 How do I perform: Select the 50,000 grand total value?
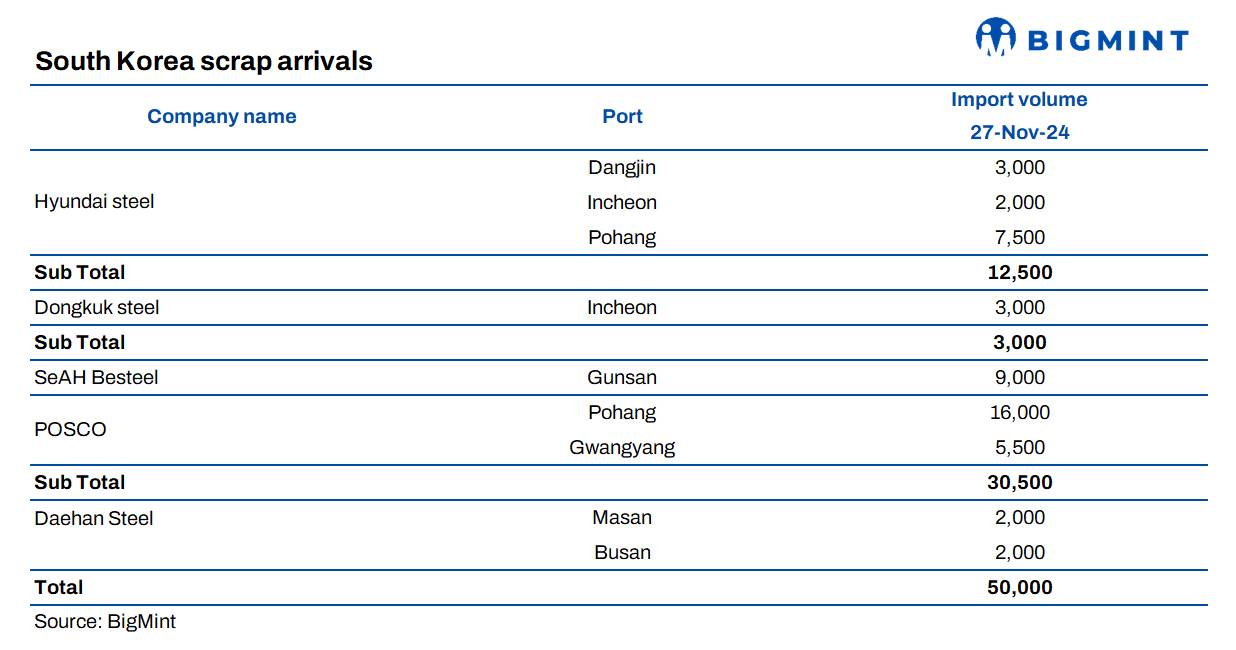1019,587
